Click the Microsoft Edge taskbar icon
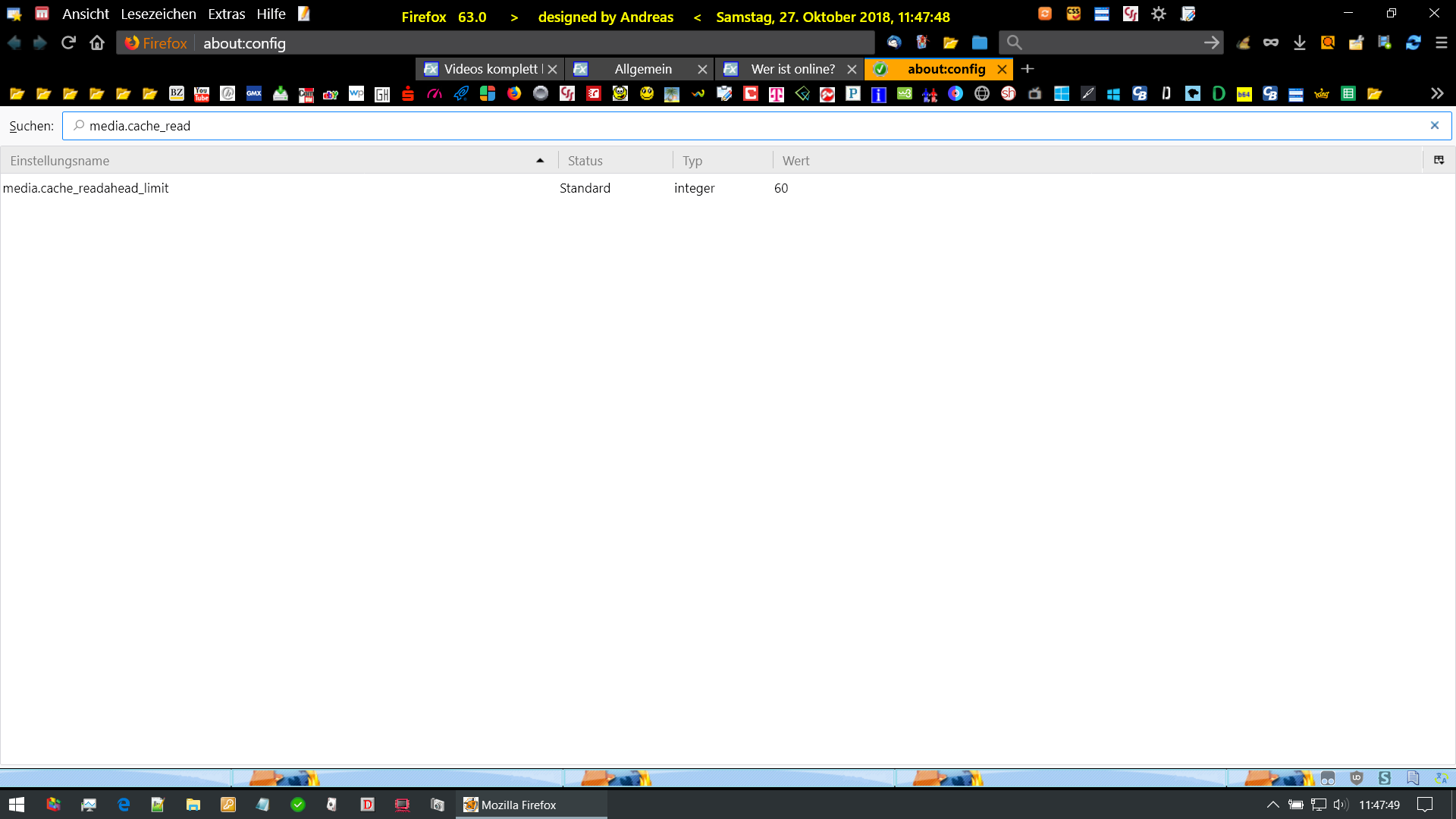Viewport: 1456px width, 819px height. [124, 805]
